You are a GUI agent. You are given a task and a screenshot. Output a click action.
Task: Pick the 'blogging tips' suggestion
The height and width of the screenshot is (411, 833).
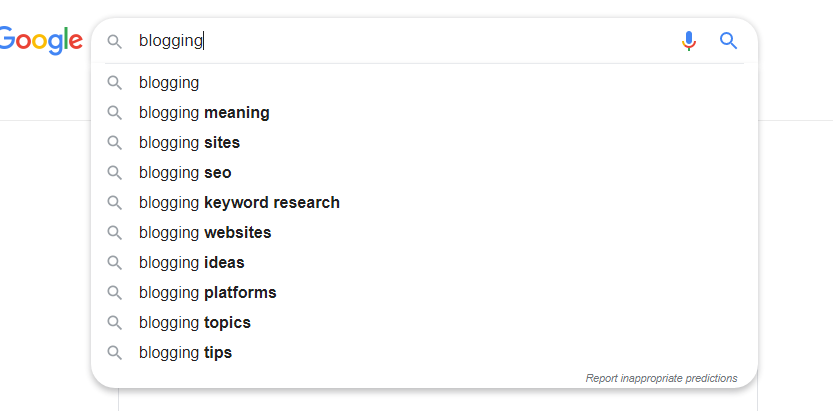[185, 353]
